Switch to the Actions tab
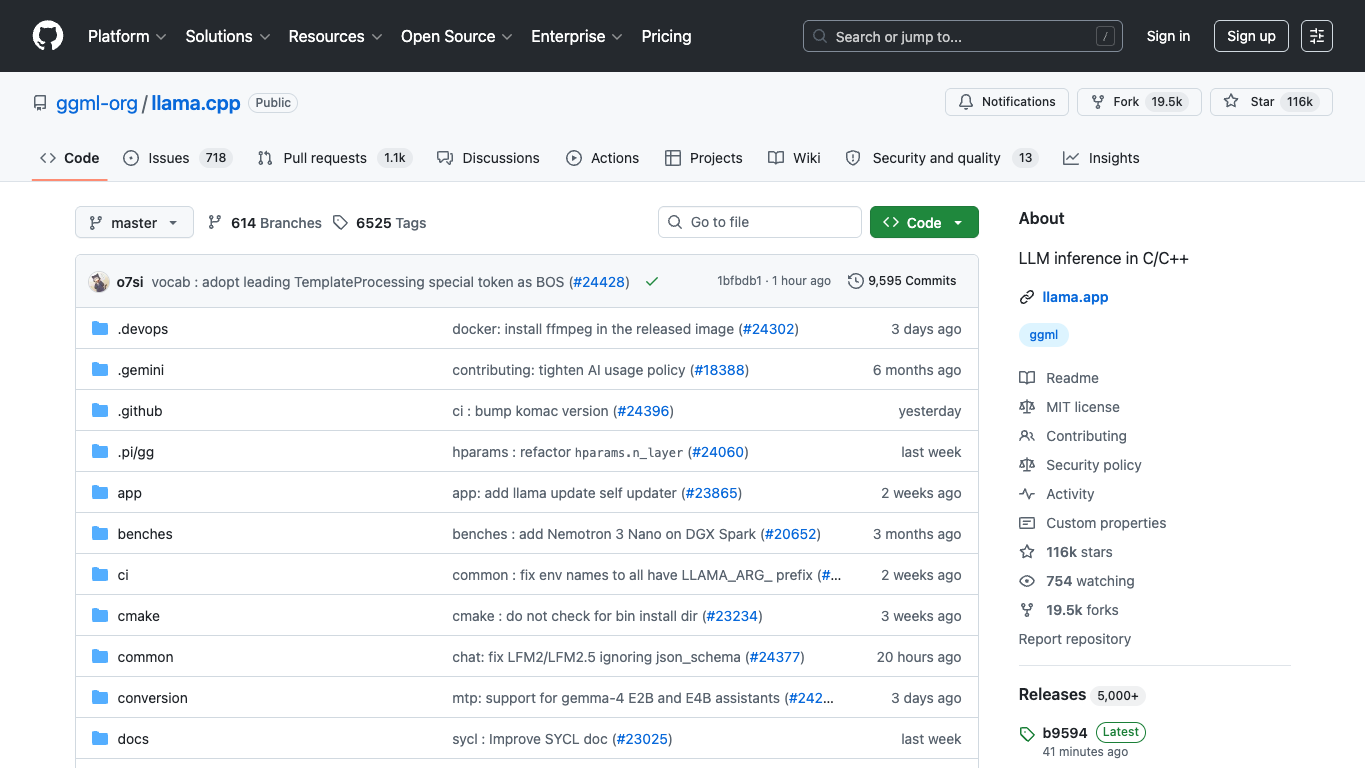This screenshot has width=1365, height=768. 602,158
